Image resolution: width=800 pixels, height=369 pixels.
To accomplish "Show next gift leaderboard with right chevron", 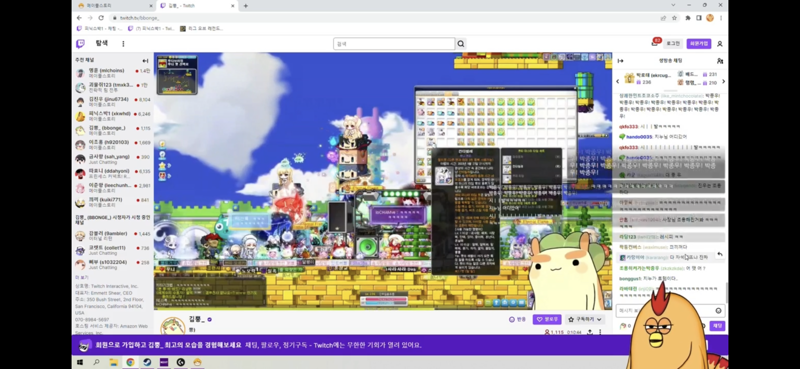I will pos(723,82).
